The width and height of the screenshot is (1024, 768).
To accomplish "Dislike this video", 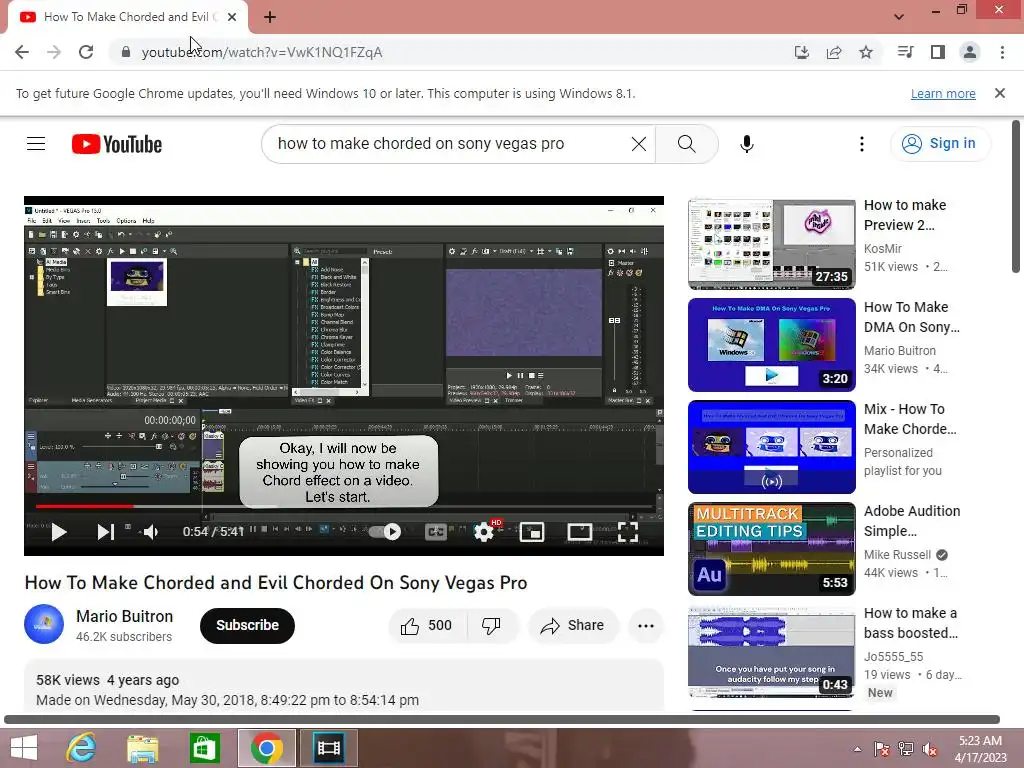I will click(492, 626).
